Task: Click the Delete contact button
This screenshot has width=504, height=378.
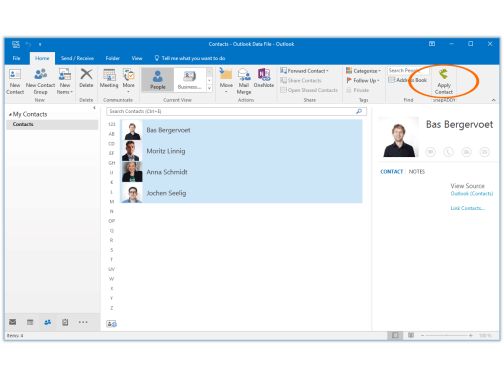Action: pyautogui.click(x=86, y=79)
